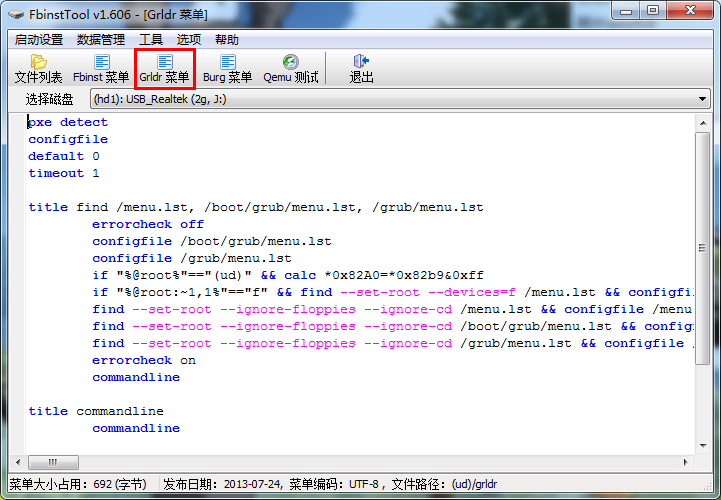Open the Burg 菜单 editor
Image resolution: width=721 pixels, height=500 pixels.
click(228, 69)
